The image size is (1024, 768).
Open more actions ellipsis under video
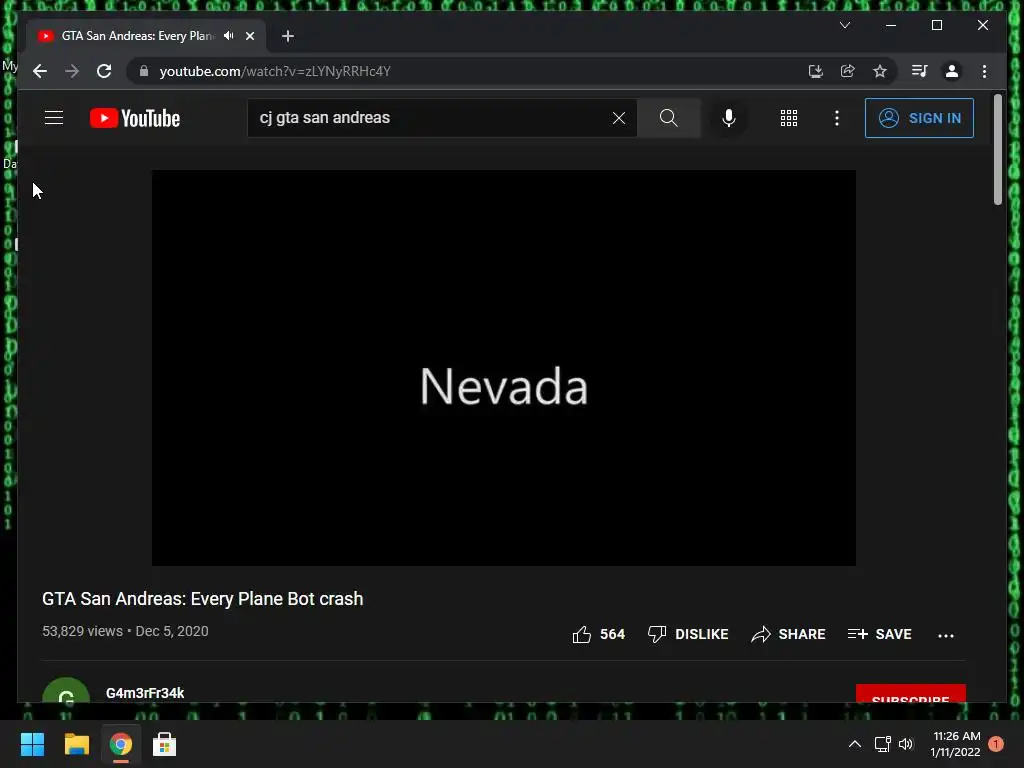(946, 635)
